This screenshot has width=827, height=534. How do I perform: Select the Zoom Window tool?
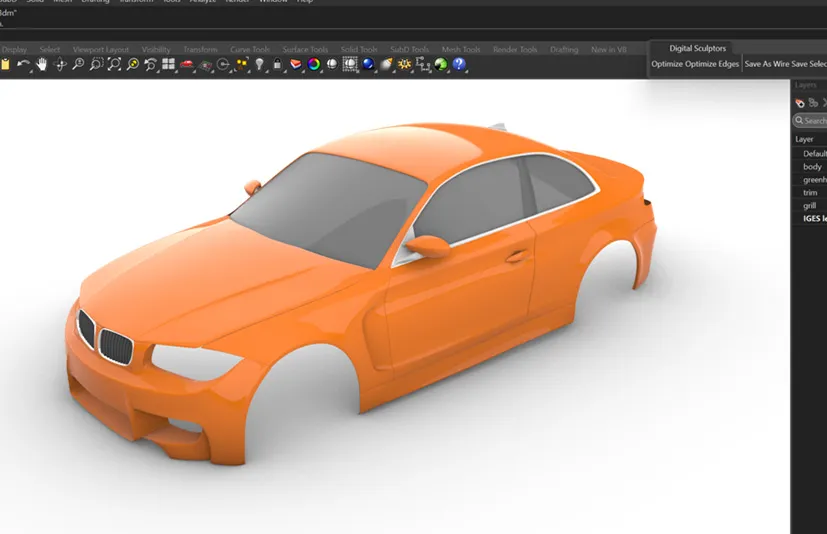tap(96, 64)
